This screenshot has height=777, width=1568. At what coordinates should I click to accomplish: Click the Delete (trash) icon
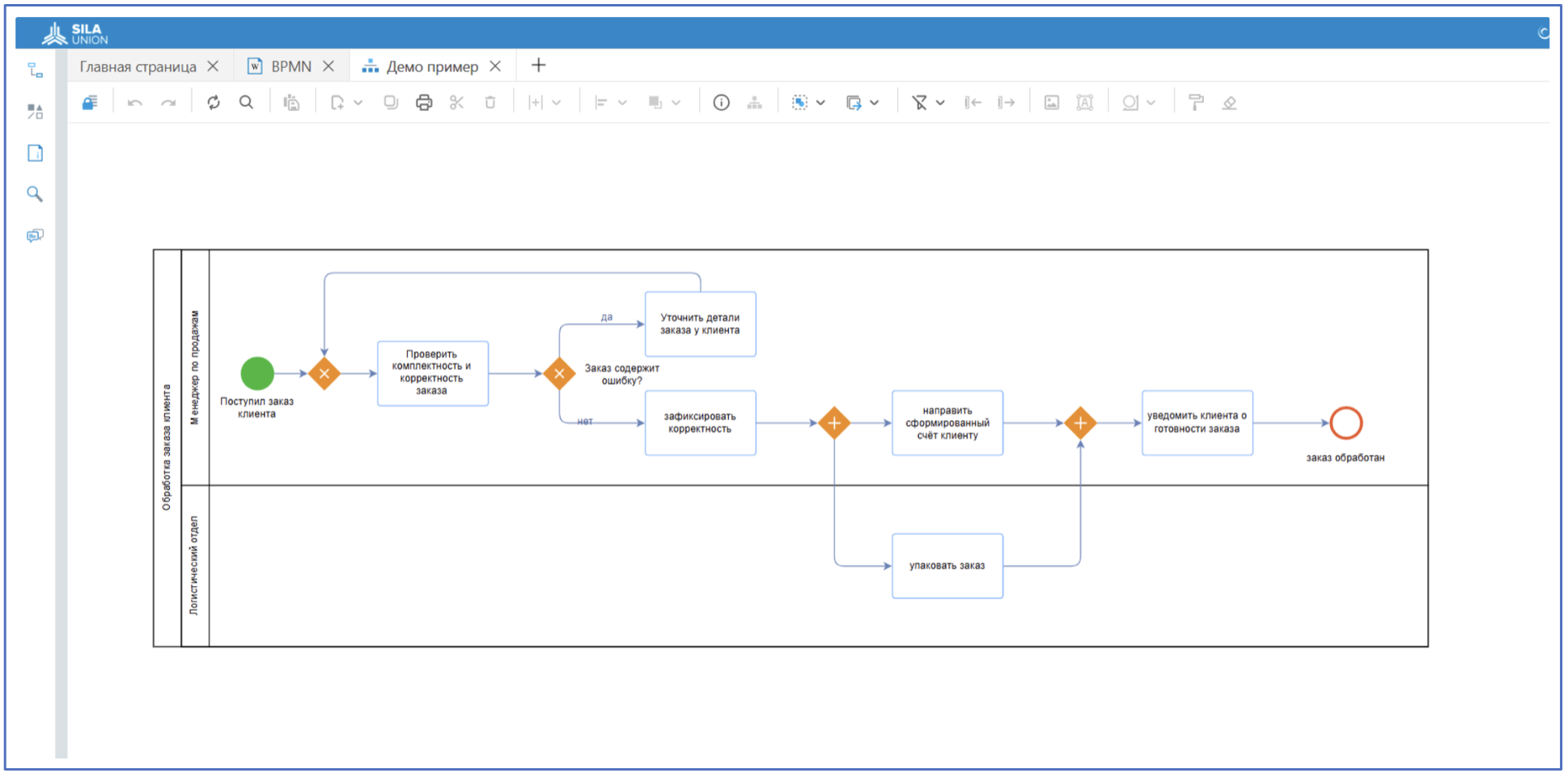pyautogui.click(x=490, y=102)
